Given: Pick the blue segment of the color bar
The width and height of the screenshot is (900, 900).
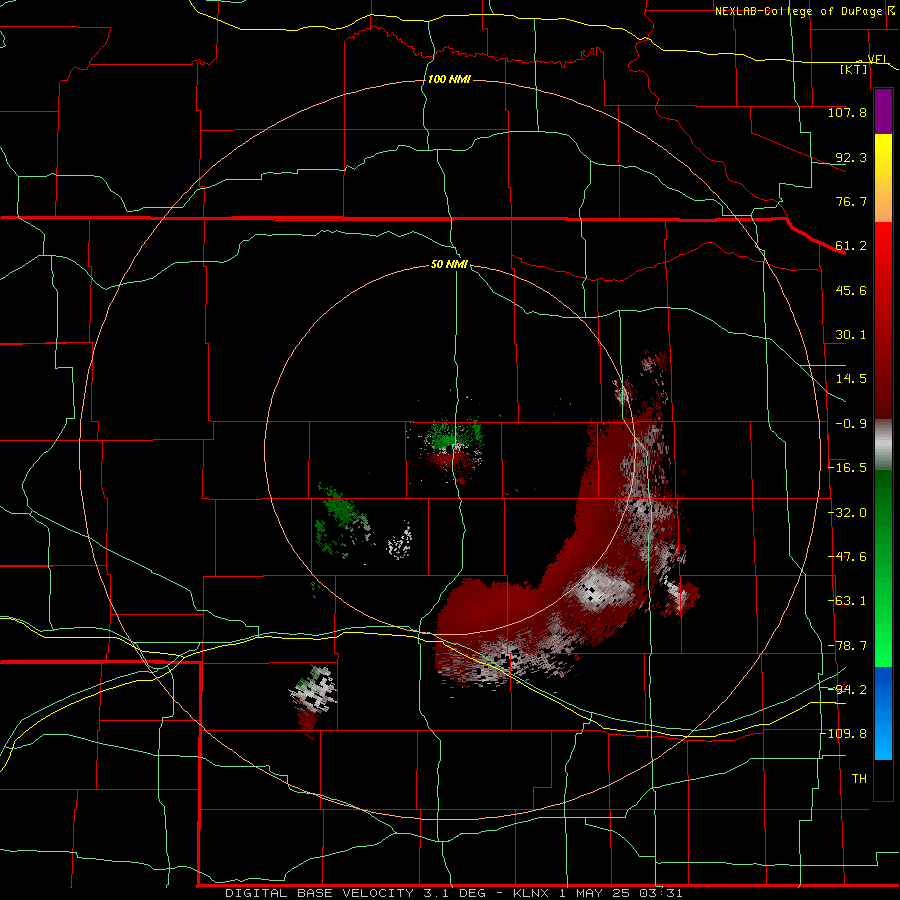Looking at the screenshot, I should (x=883, y=713).
